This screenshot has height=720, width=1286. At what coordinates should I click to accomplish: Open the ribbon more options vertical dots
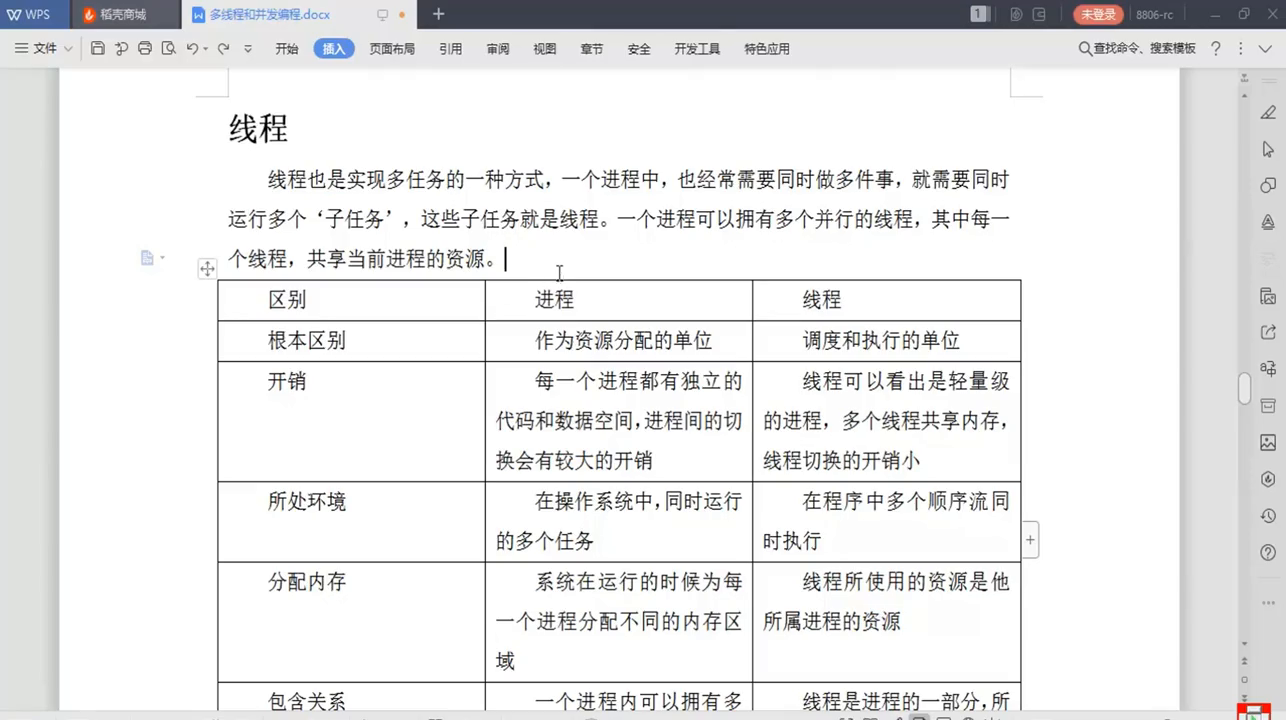[x=1241, y=48]
